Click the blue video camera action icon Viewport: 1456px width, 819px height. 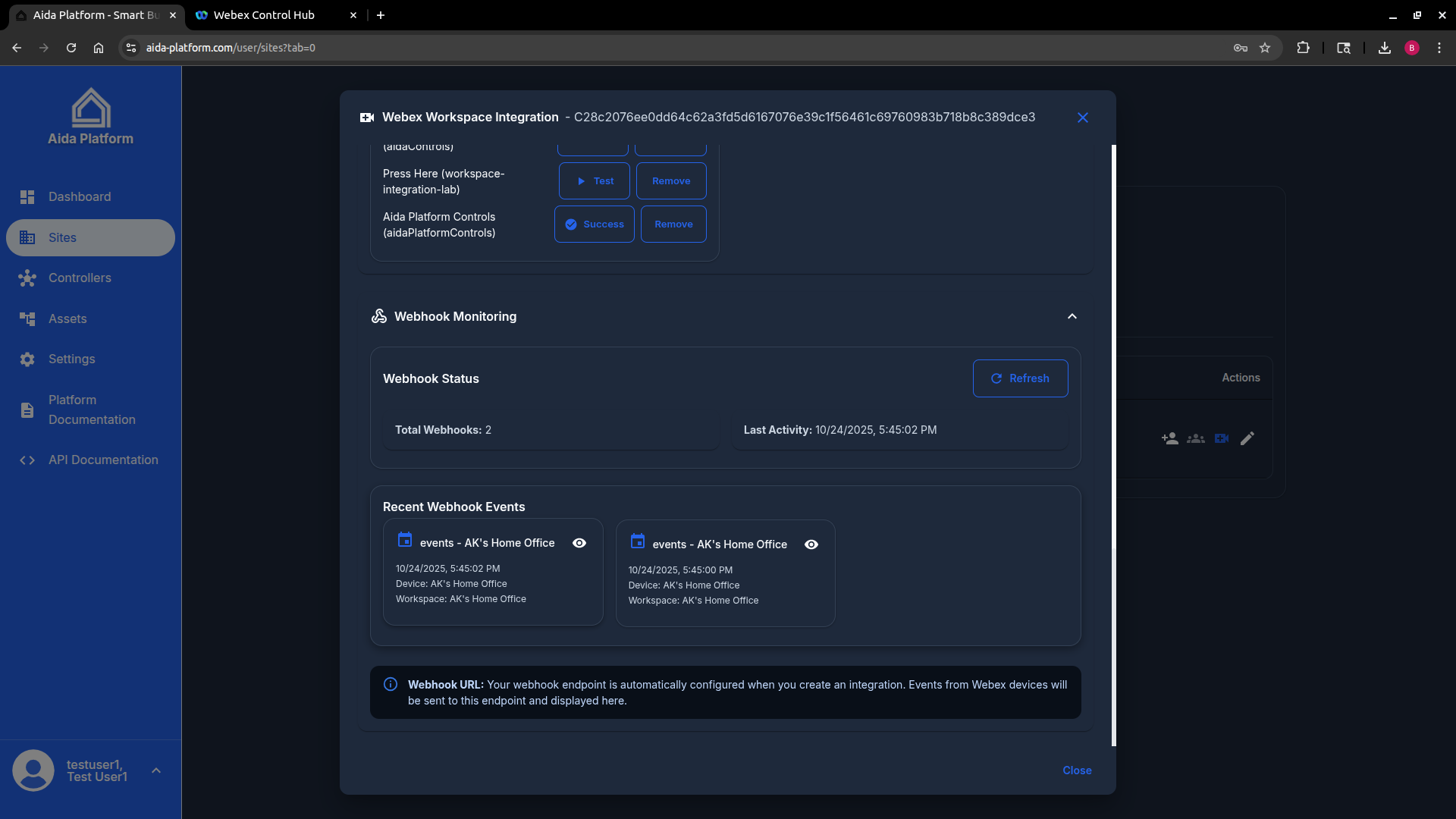[1221, 438]
